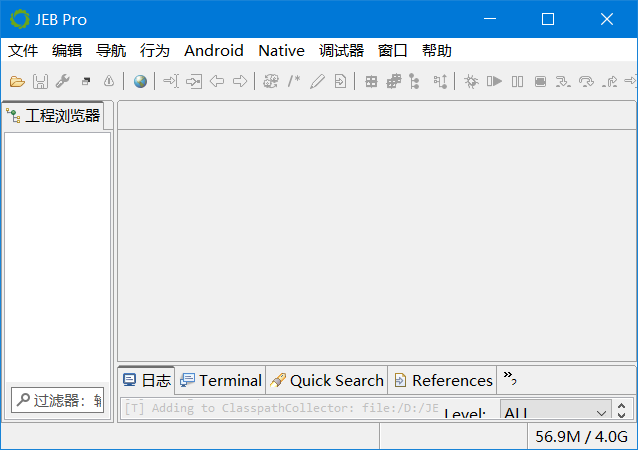
Task: Click the debugger pause icon
Action: pos(518,81)
